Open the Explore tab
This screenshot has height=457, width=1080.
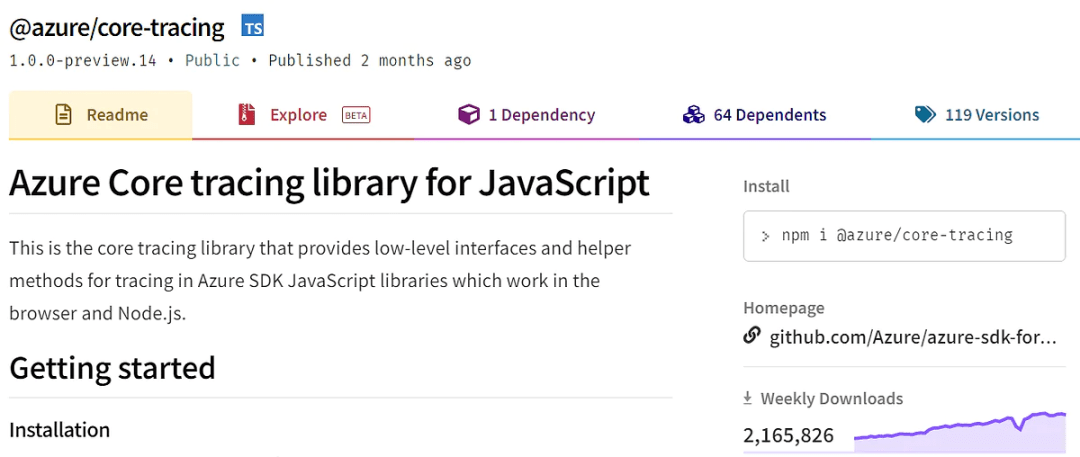(x=298, y=115)
